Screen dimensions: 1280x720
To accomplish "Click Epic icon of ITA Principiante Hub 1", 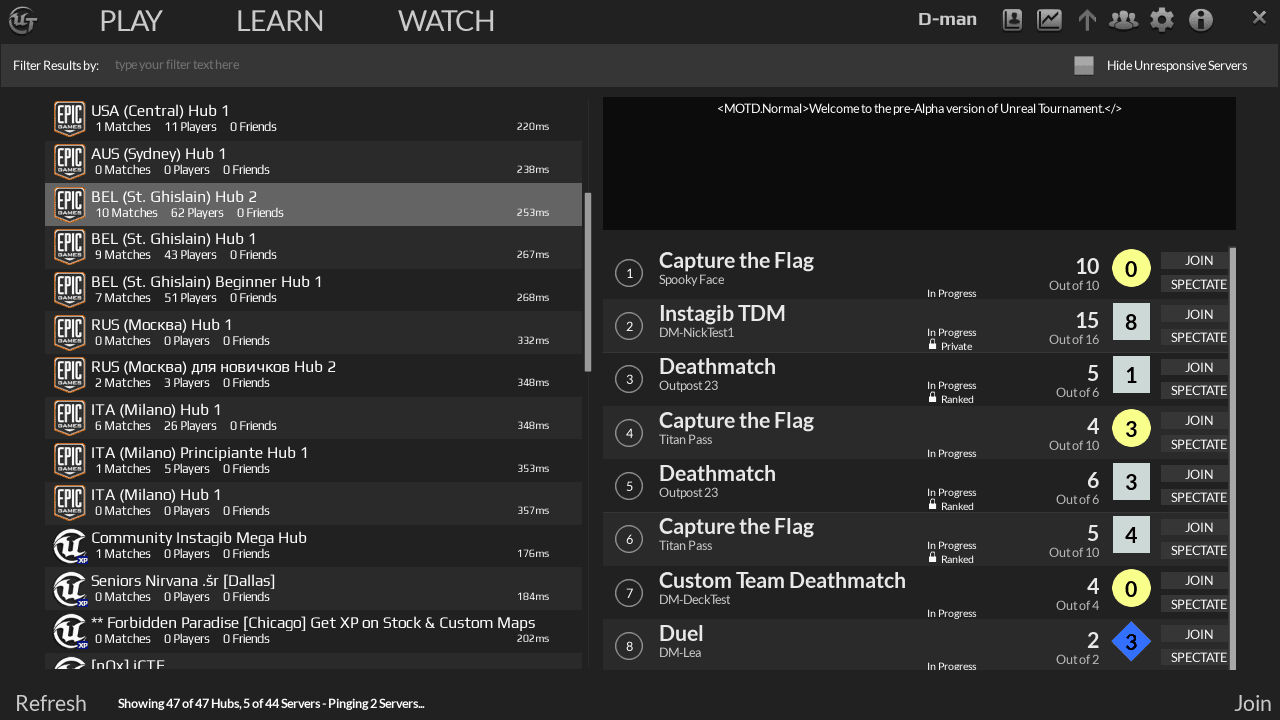I will pos(69,460).
